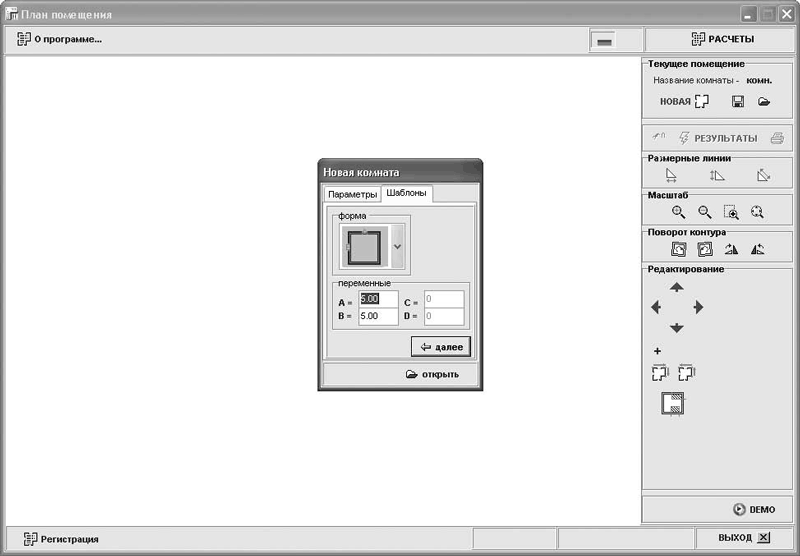Open the РАСЧЕТЫ section

[720, 39]
